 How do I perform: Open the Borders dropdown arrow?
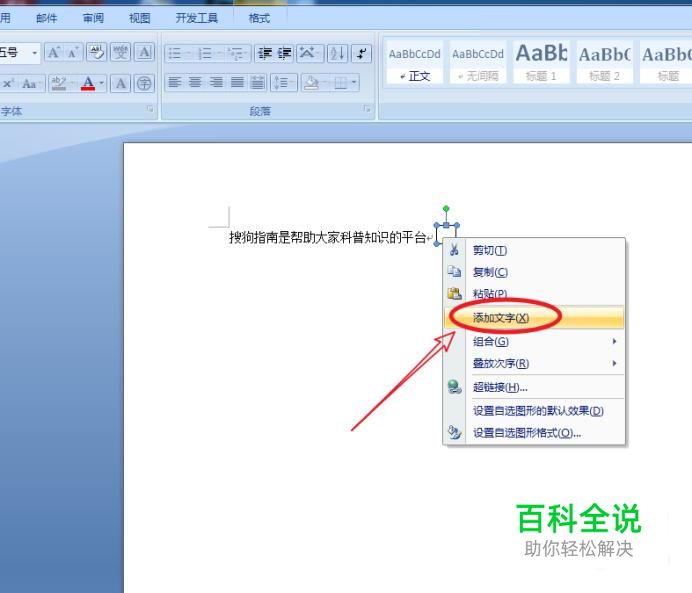point(354,83)
